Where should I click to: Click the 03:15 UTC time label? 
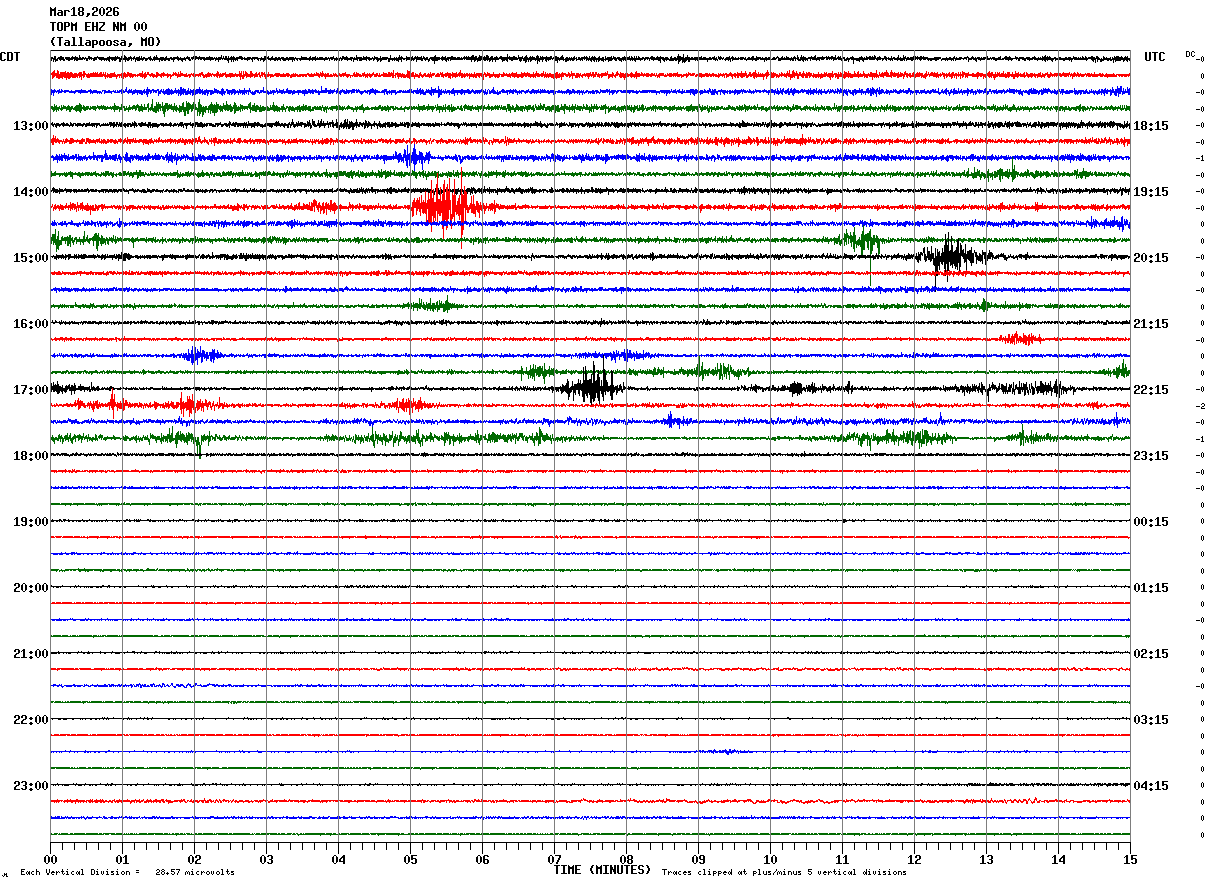(x=1151, y=720)
